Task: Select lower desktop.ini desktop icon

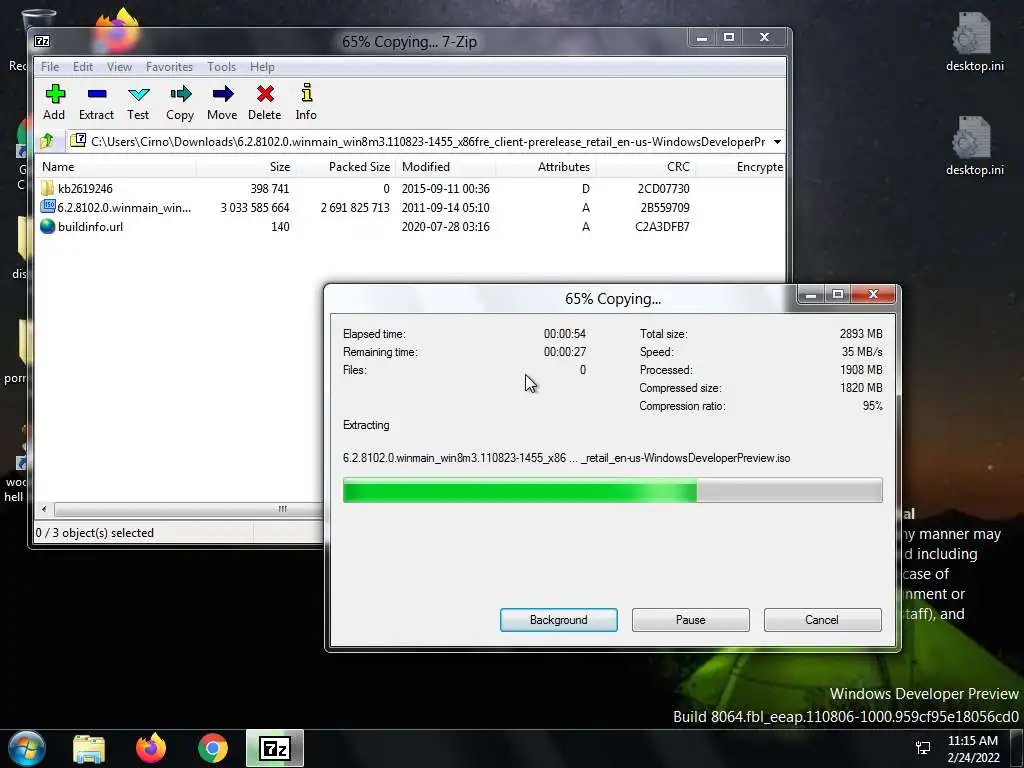Action: pos(974,146)
